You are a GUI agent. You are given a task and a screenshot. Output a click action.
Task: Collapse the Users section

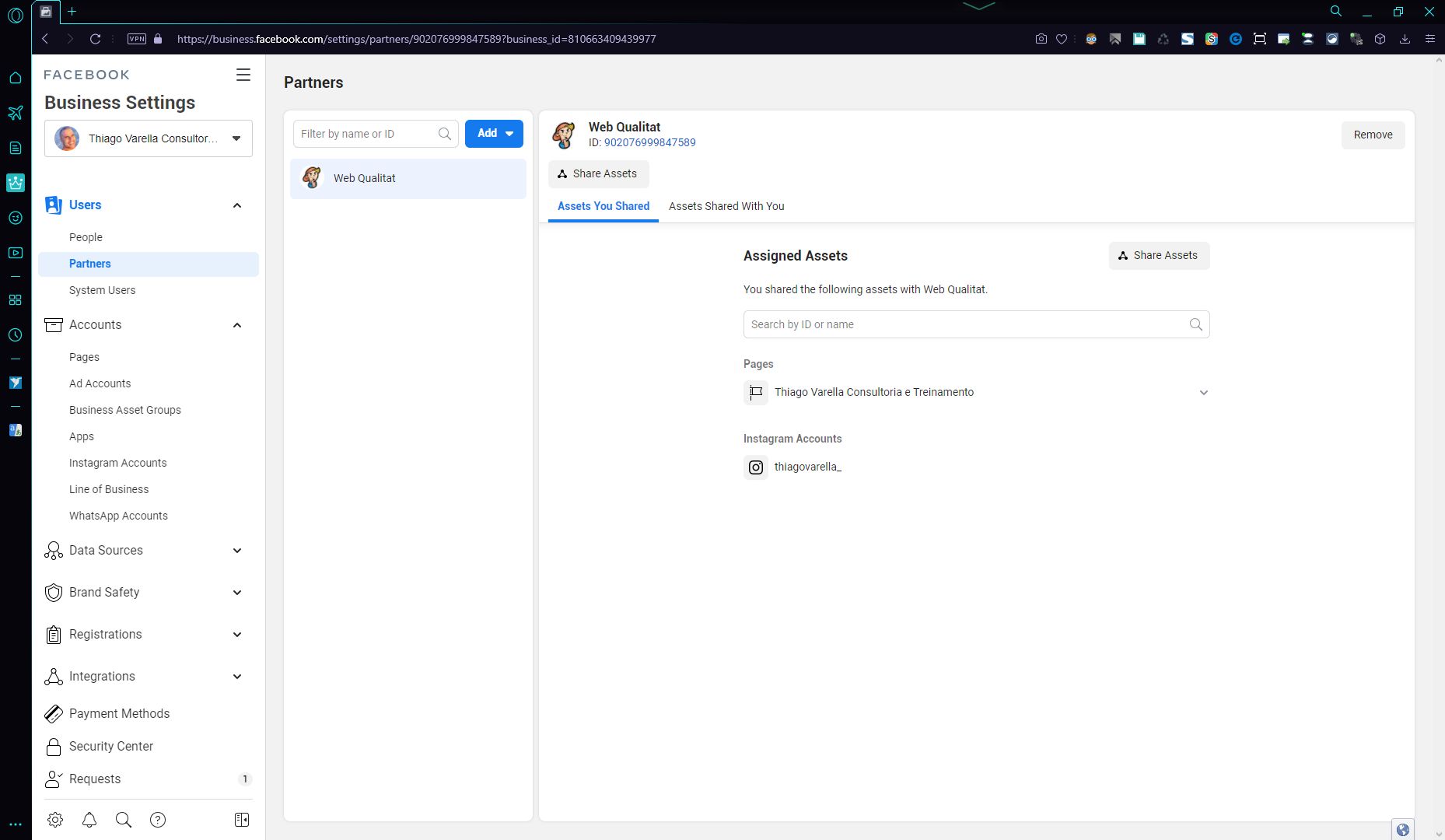(x=237, y=205)
